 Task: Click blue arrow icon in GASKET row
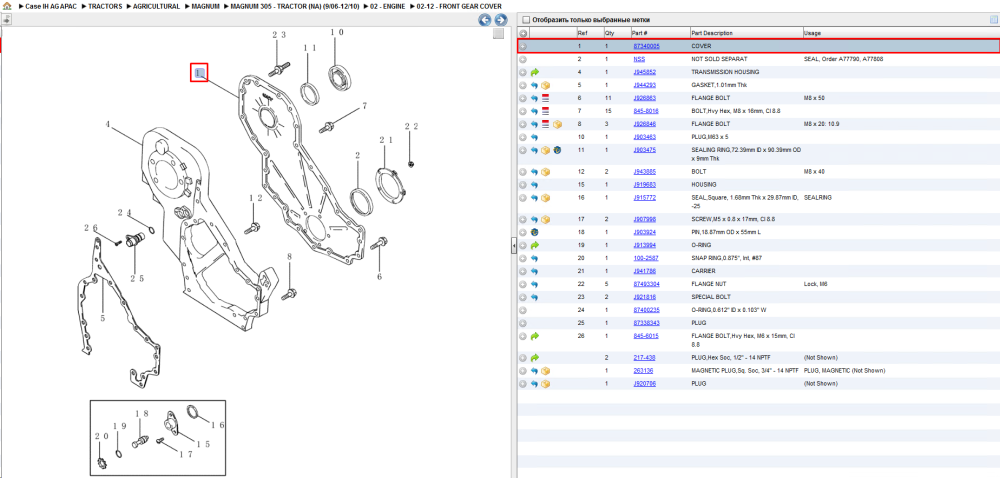point(534,85)
